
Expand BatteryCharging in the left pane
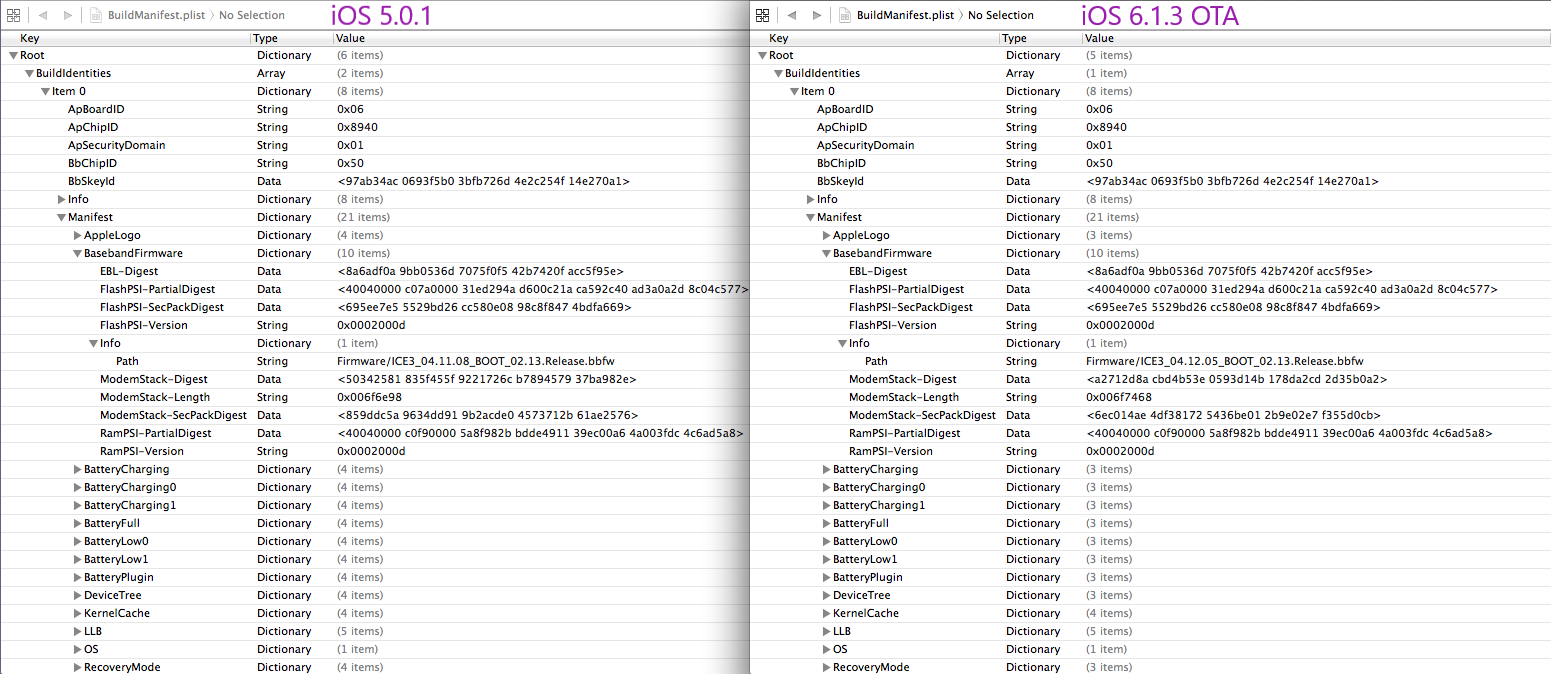pyautogui.click(x=77, y=469)
